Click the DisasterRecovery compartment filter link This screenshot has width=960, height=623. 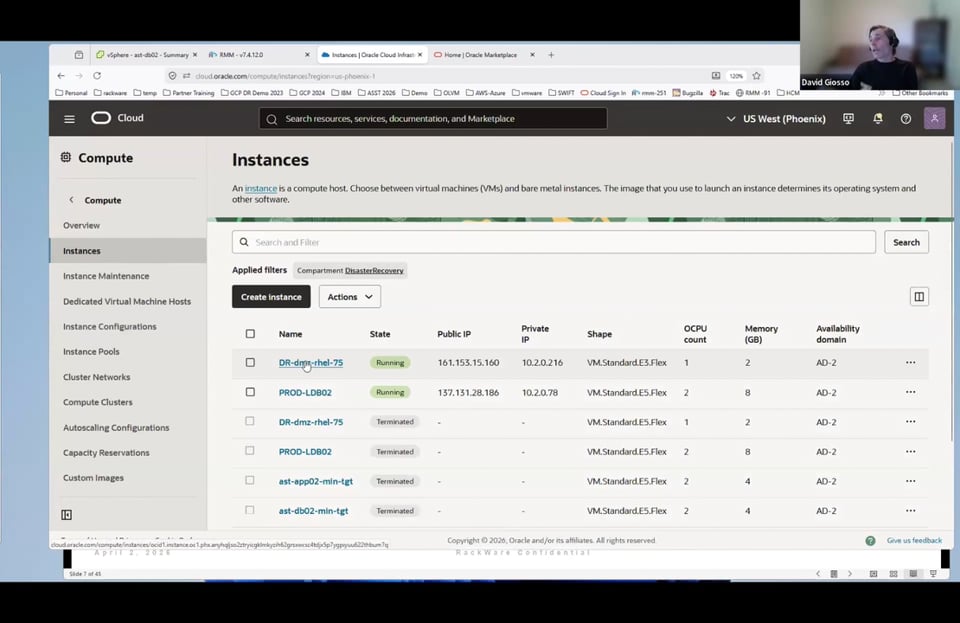coord(374,270)
